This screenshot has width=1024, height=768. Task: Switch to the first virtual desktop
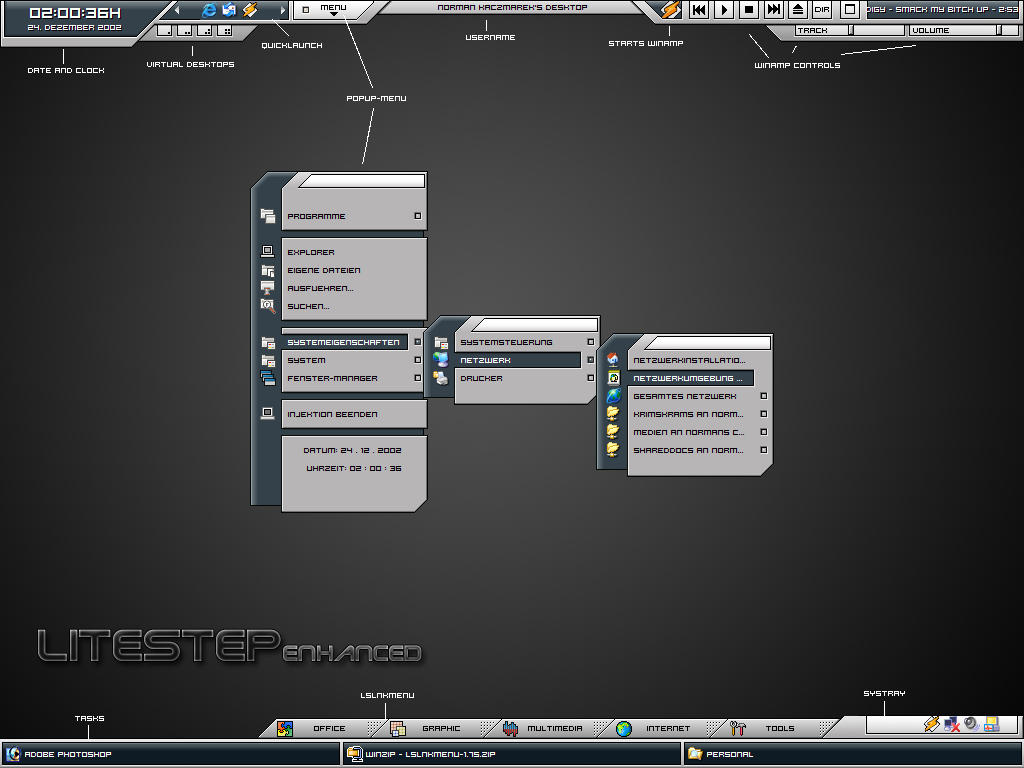[165, 31]
